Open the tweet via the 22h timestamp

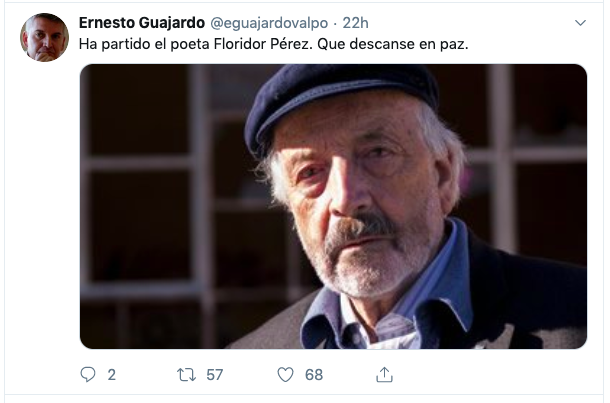(x=355, y=23)
